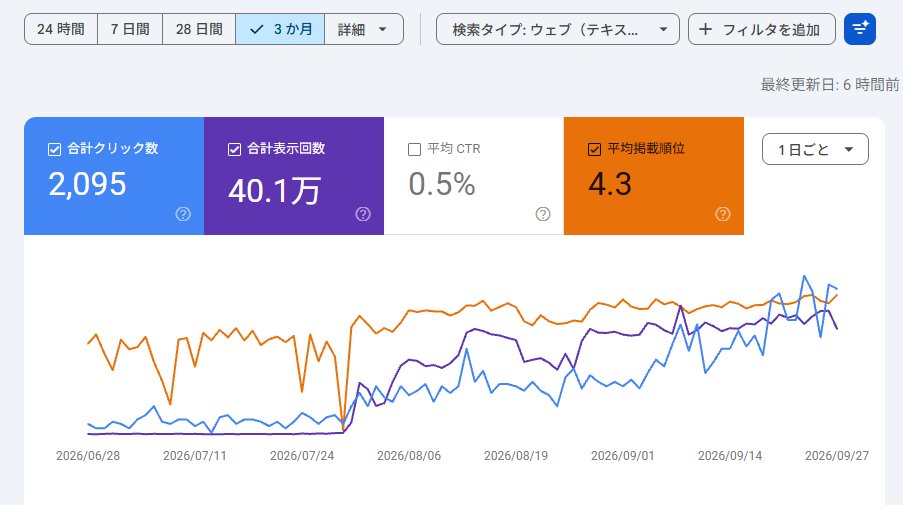Select the 24 時間 date range
The height and width of the screenshot is (505, 903).
pyautogui.click(x=61, y=29)
